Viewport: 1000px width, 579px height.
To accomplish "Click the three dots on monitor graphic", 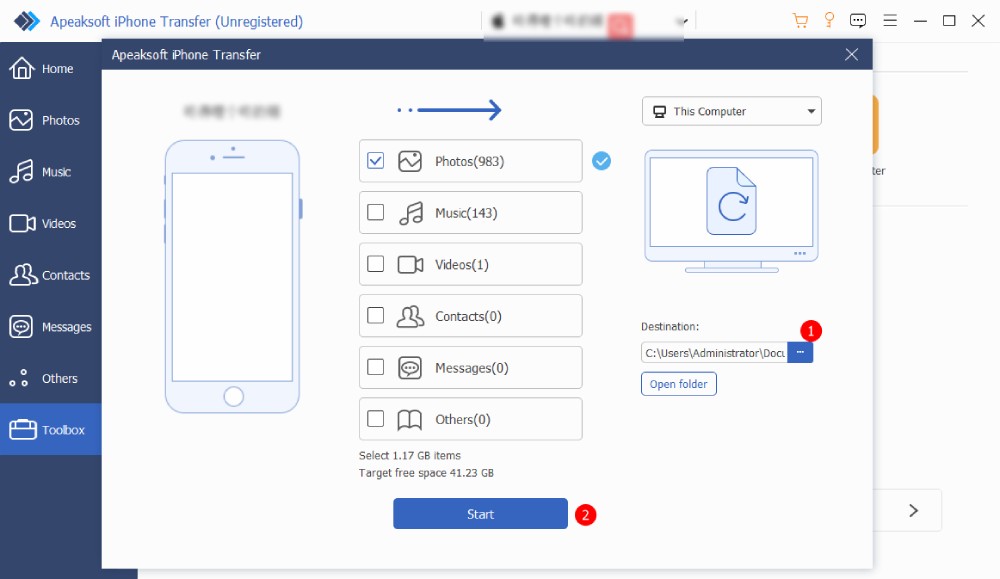I will (x=800, y=253).
